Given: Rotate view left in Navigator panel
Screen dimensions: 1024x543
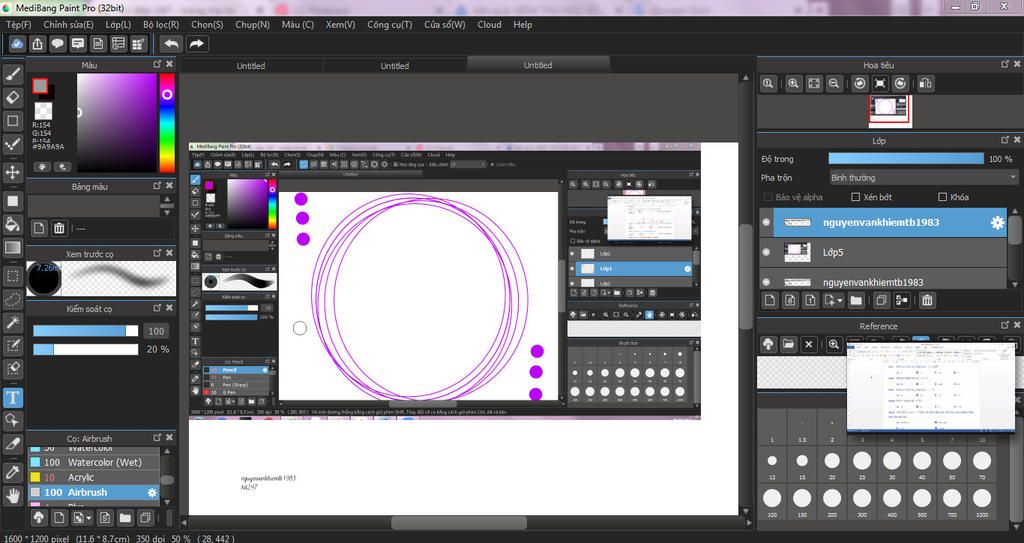Looking at the screenshot, I should pos(860,84).
